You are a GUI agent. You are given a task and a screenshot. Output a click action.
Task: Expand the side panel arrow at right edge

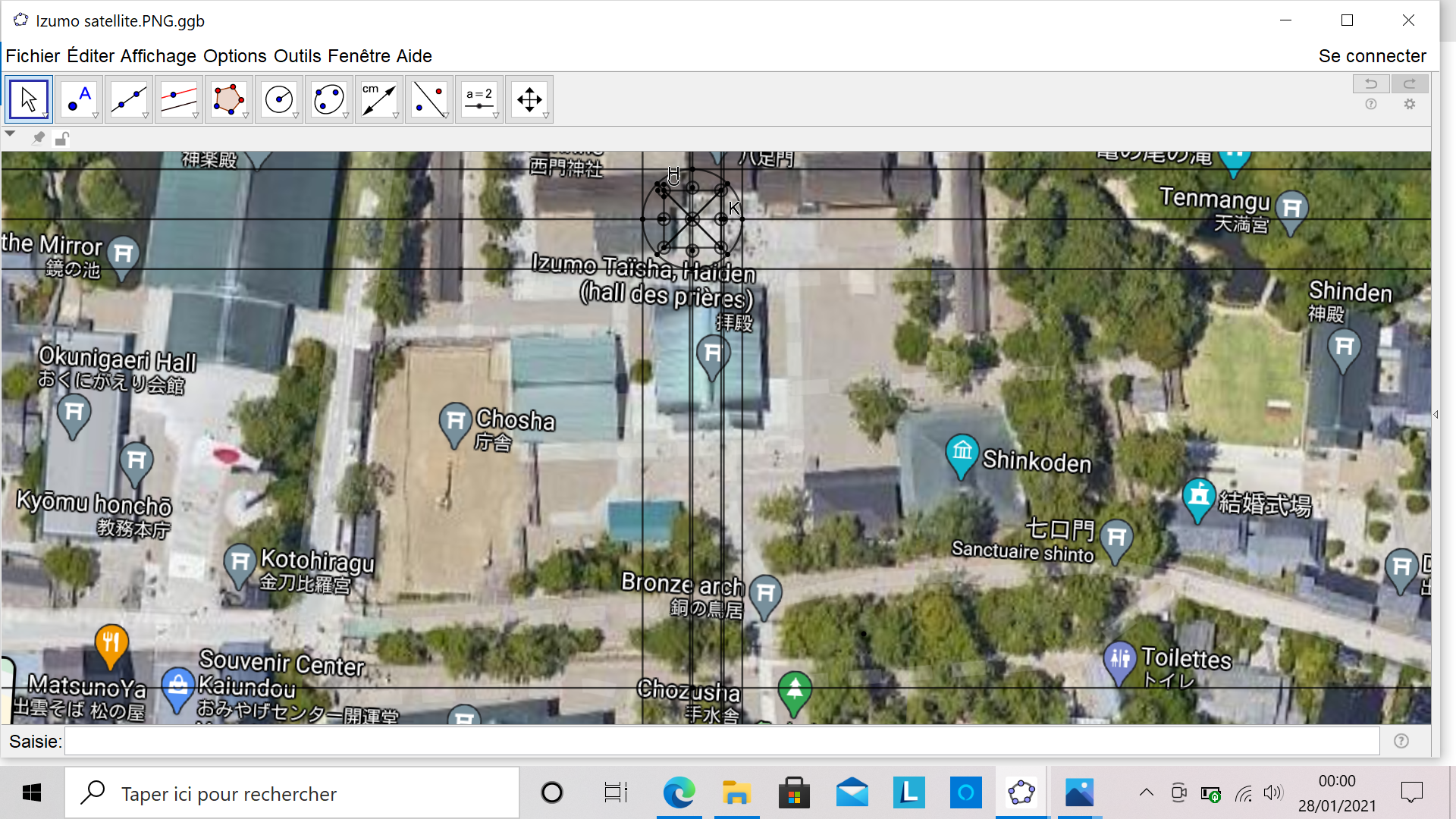coord(1436,415)
